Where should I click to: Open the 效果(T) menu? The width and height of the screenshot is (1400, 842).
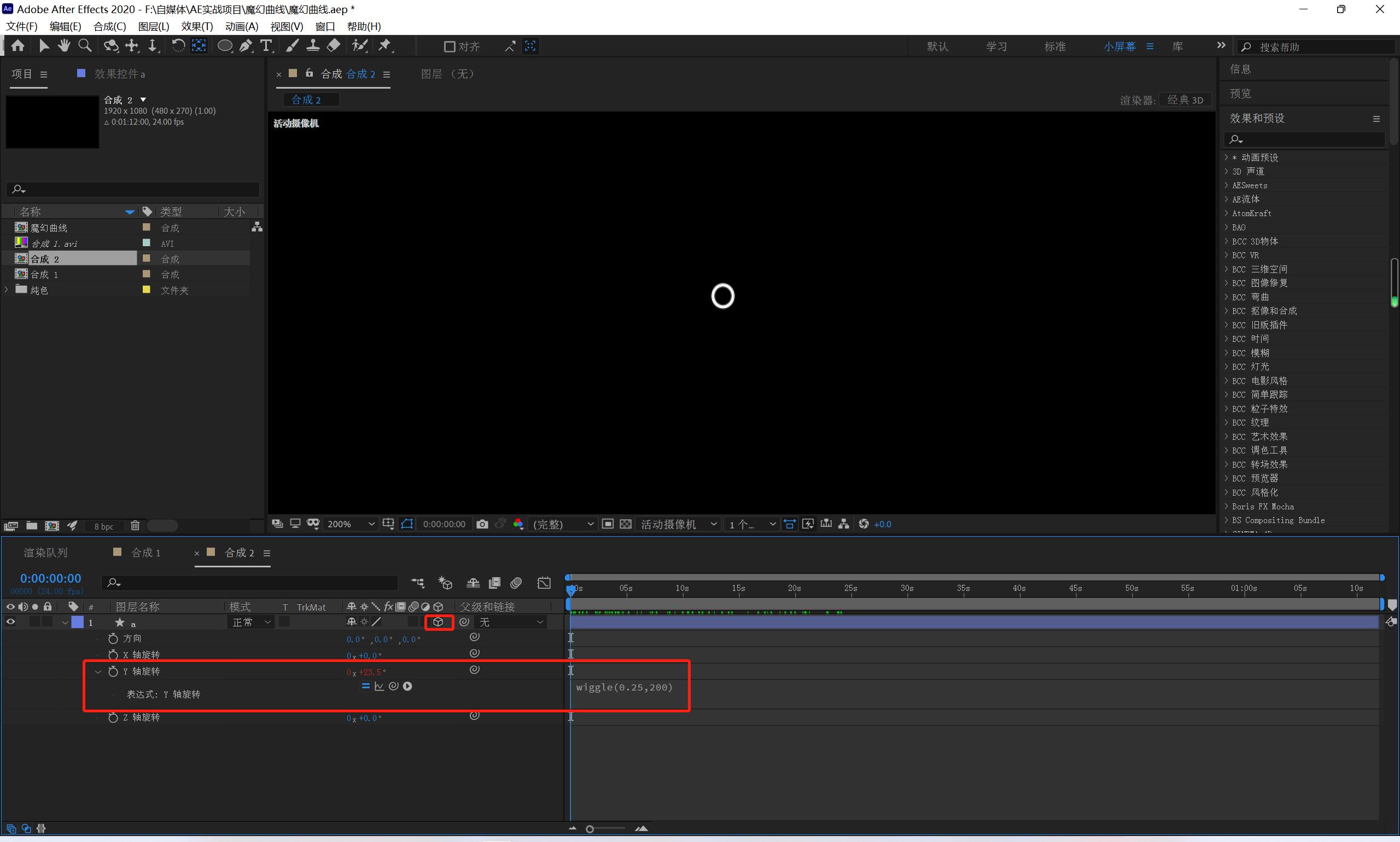[x=197, y=27]
